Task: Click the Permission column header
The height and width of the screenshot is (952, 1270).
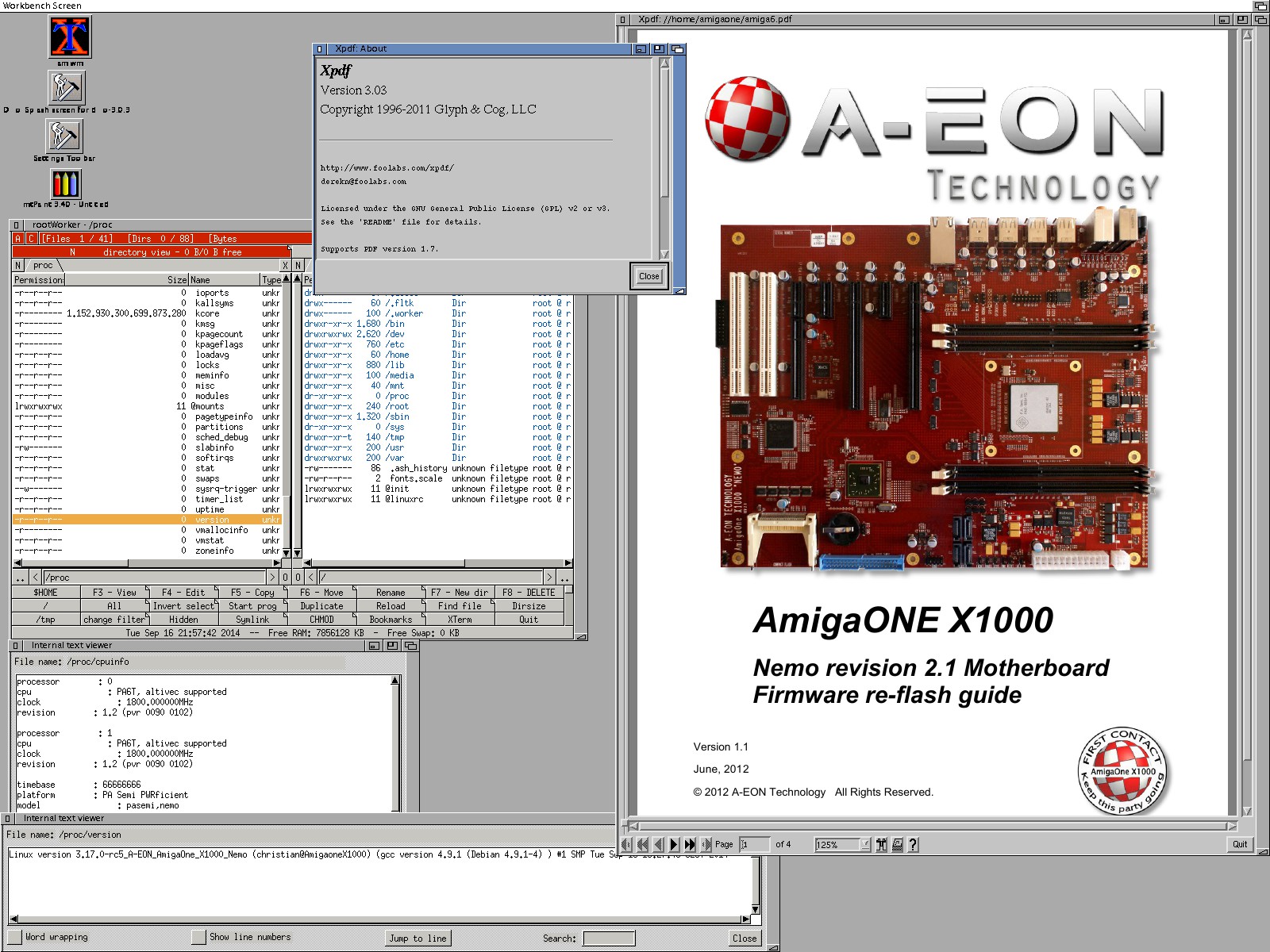Action: (x=38, y=280)
